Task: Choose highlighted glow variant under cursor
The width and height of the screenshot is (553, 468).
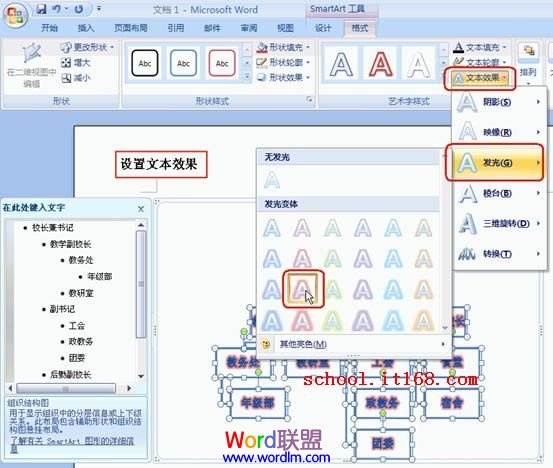Action: coord(302,289)
